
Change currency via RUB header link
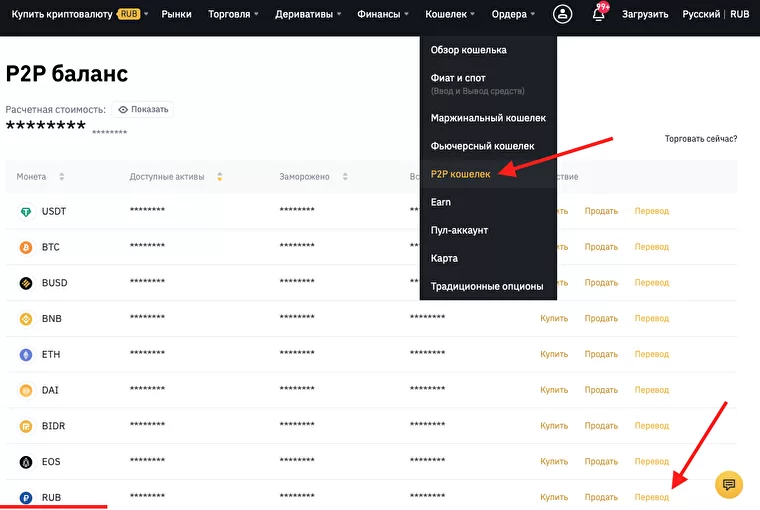[x=740, y=14]
